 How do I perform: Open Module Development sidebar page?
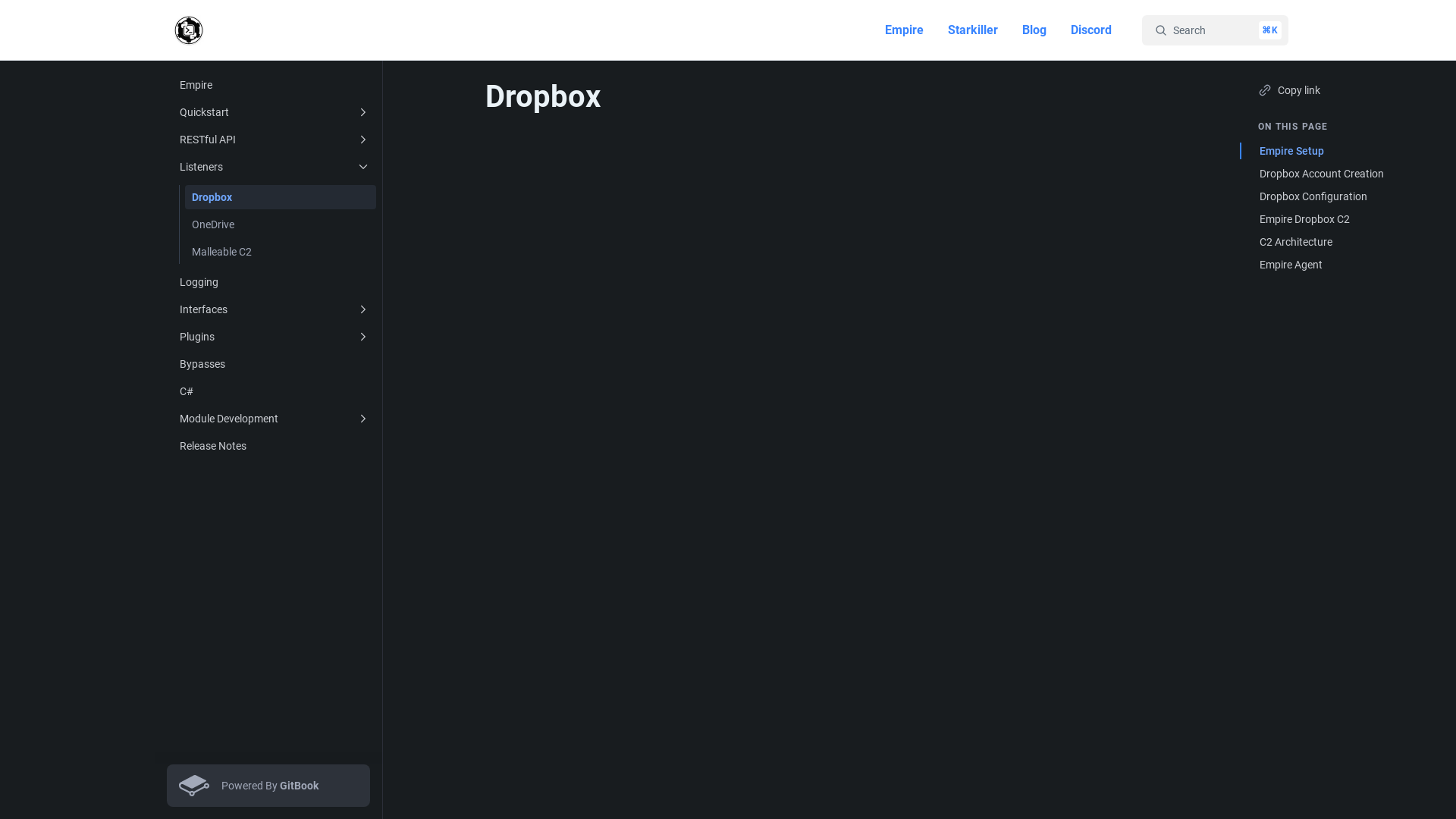pyautogui.click(x=275, y=419)
